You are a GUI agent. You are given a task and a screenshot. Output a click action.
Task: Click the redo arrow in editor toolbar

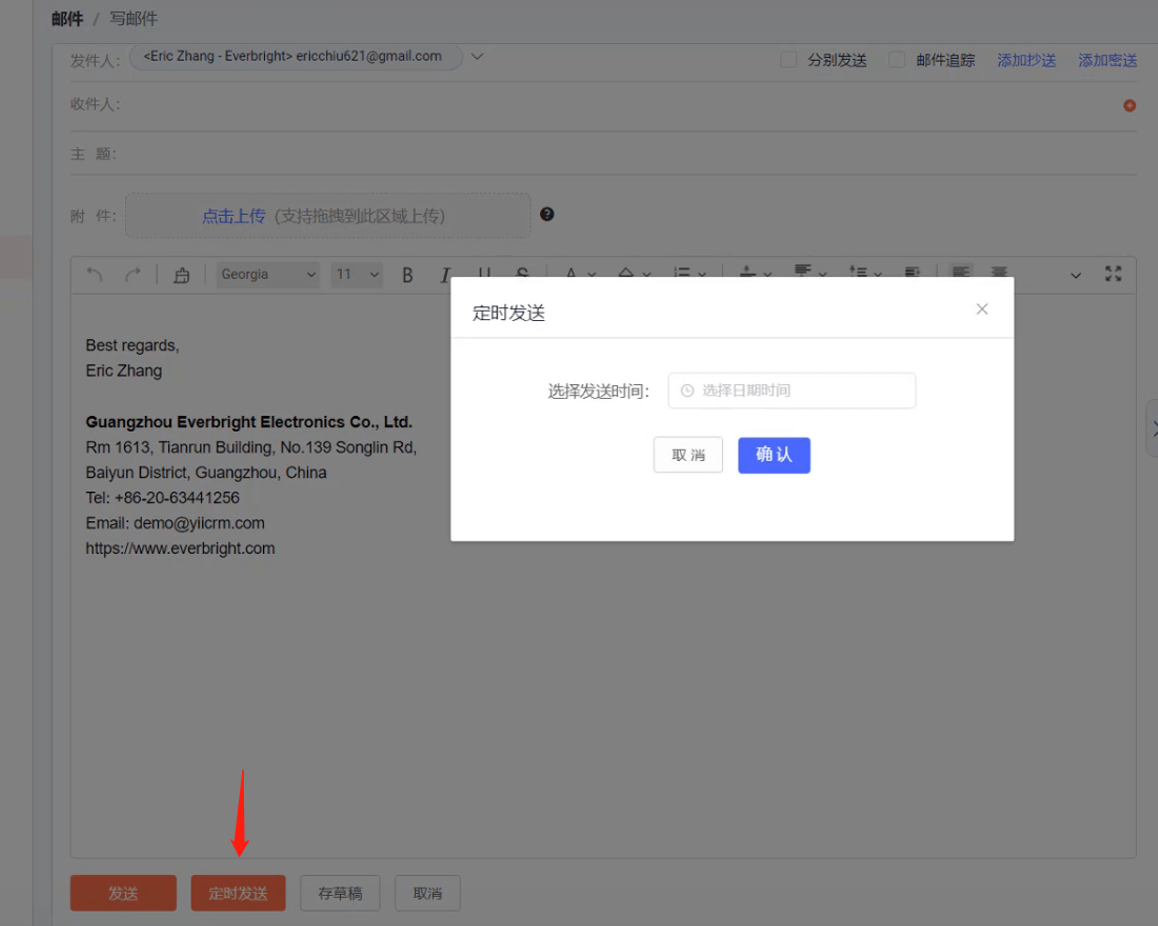(133, 275)
